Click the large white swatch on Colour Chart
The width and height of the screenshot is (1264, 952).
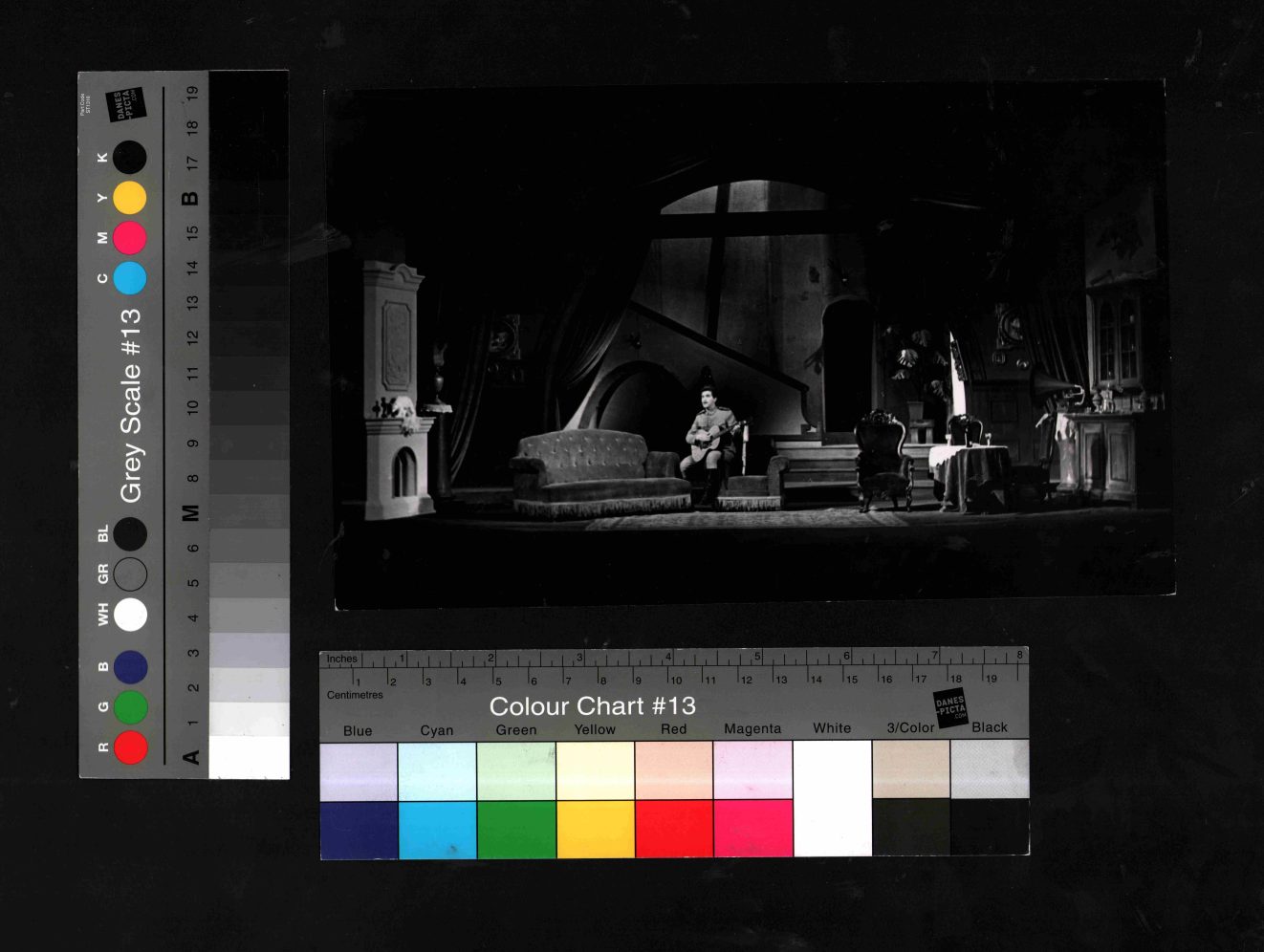point(832,798)
